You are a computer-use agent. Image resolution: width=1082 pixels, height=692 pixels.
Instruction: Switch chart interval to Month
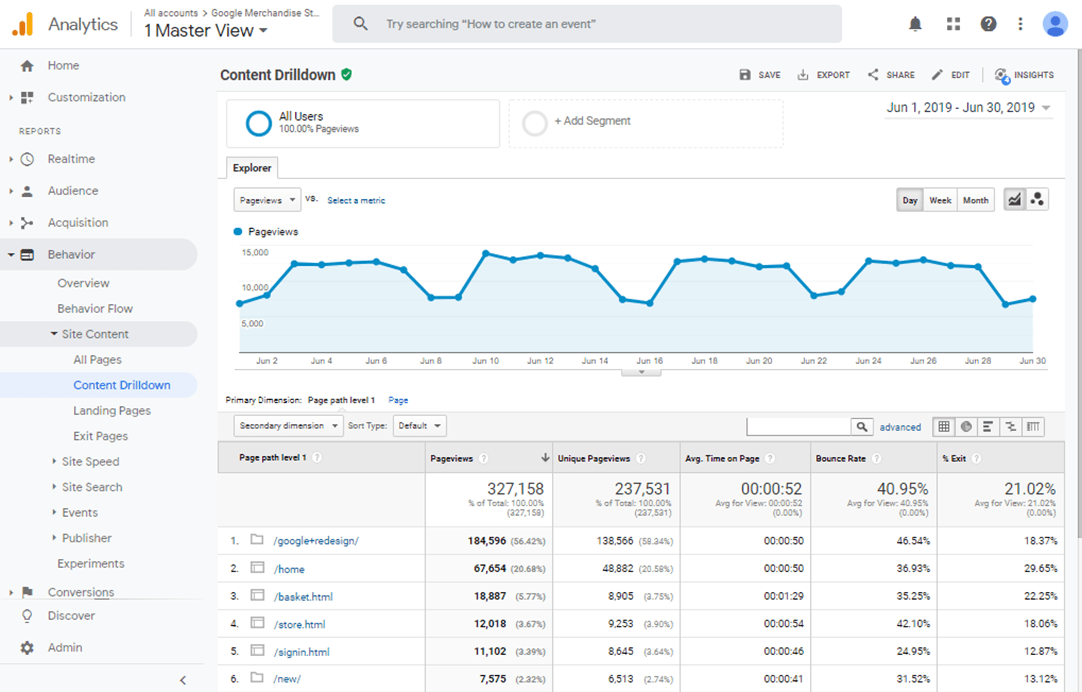(x=975, y=200)
